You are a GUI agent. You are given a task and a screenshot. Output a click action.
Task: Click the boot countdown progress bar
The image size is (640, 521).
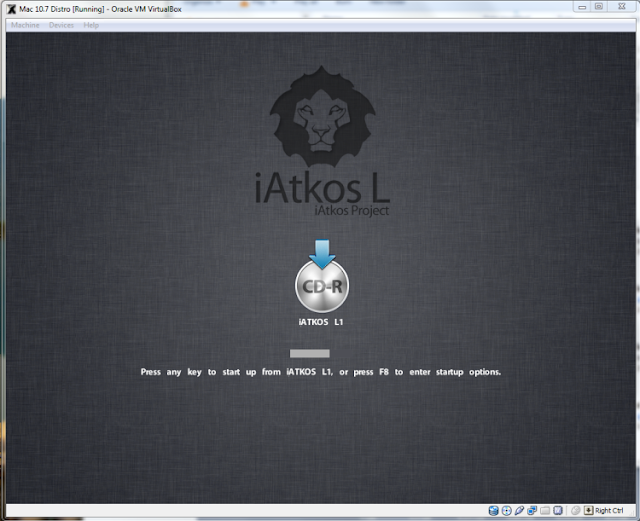pos(309,354)
